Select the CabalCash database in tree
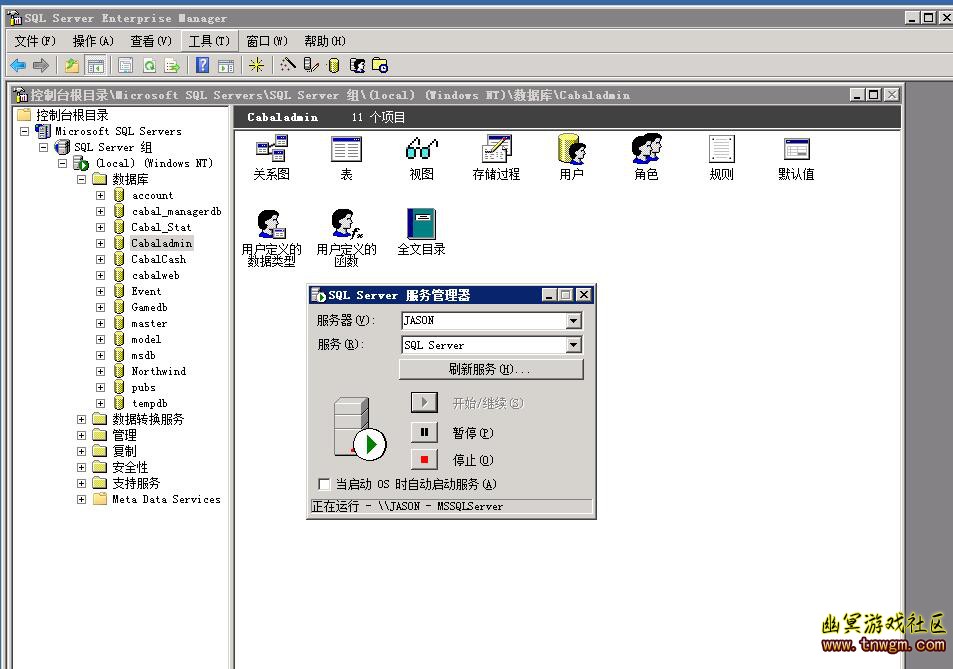 (x=159, y=259)
